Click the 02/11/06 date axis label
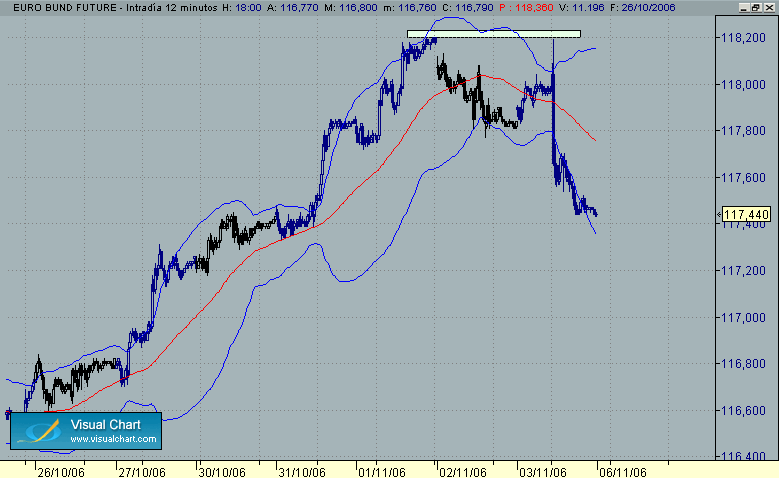The width and height of the screenshot is (779, 478). 463,472
